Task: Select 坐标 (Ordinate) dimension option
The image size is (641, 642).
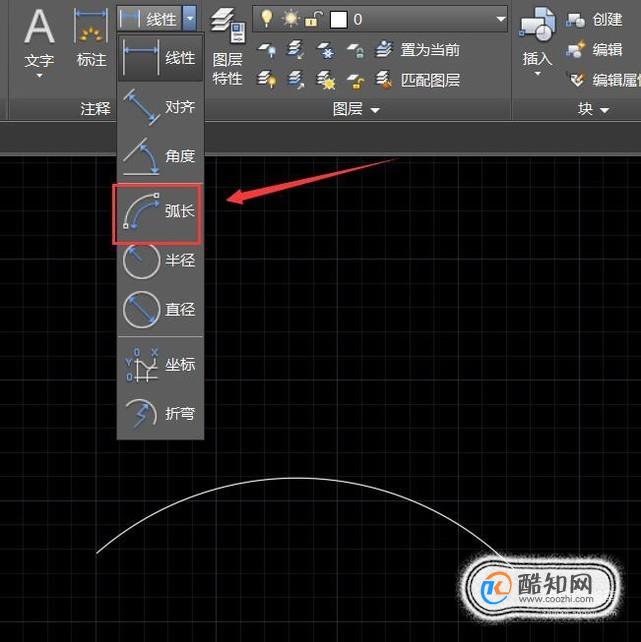Action: [x=160, y=364]
